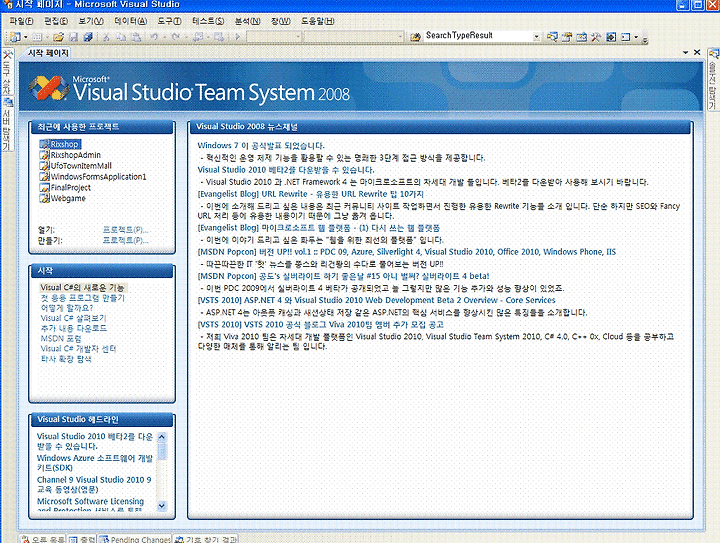Screen dimensions: 720x543
Task: Open the 서버 탐색기 side tab
Action: pos(7,123)
